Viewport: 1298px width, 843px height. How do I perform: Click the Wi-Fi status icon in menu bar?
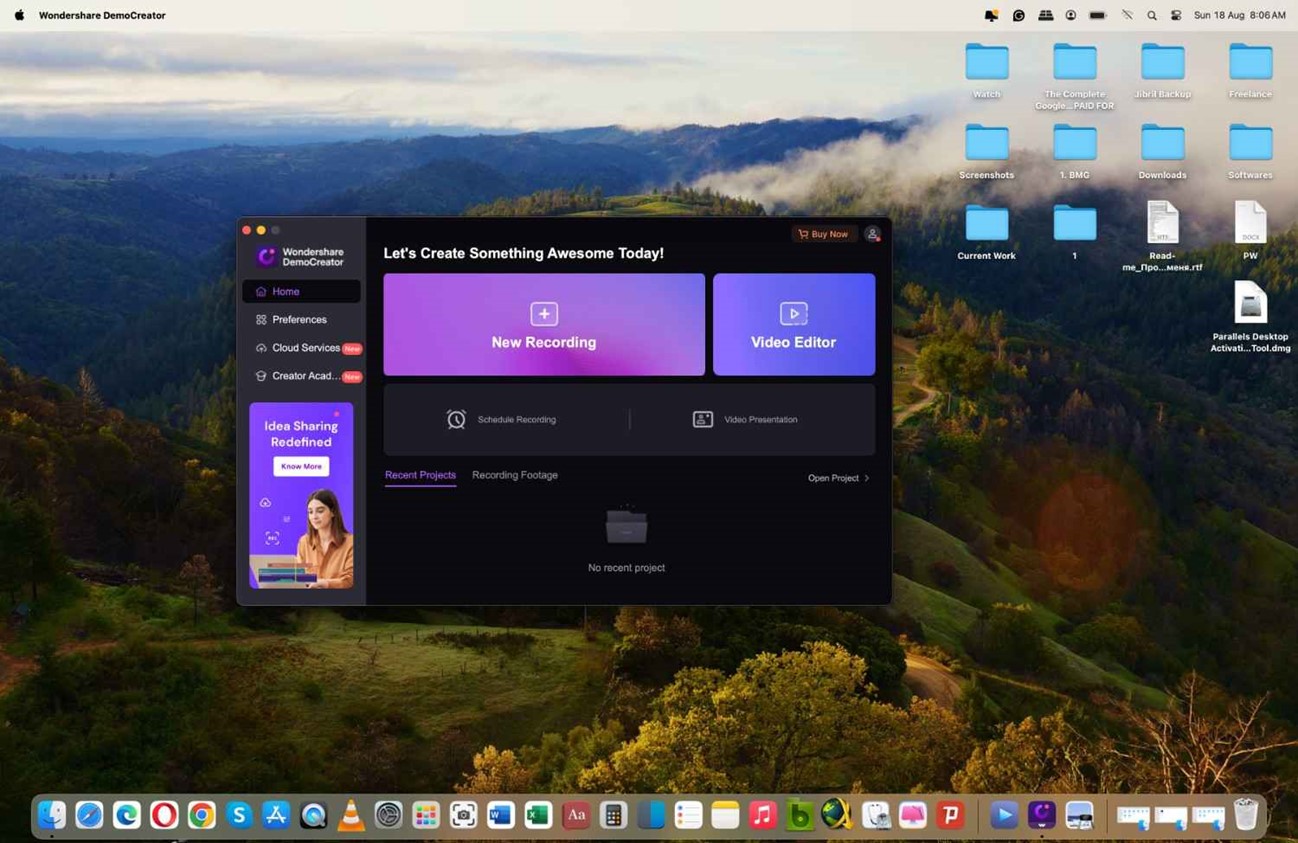point(1127,16)
